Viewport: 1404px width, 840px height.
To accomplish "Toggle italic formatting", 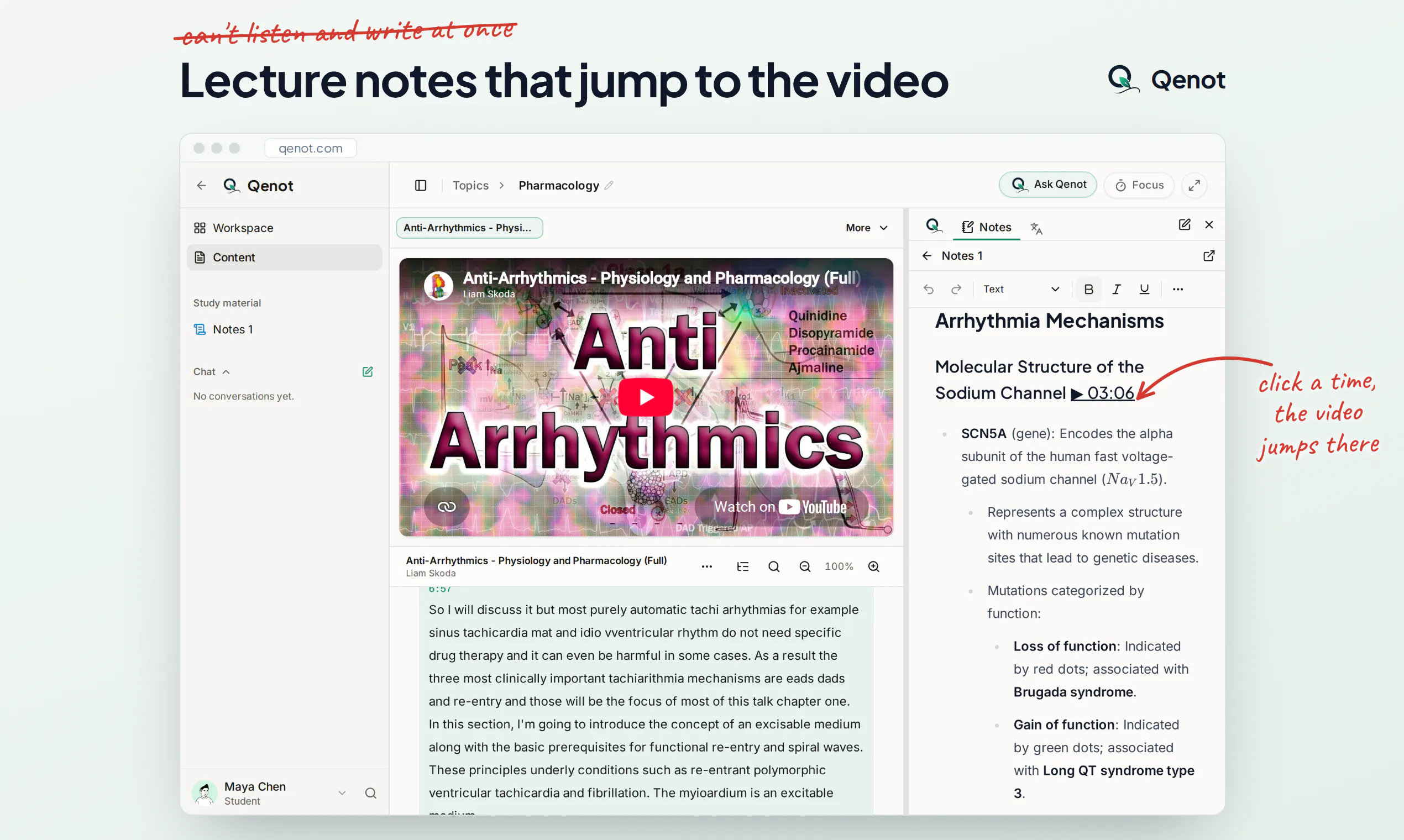I will tap(1117, 289).
